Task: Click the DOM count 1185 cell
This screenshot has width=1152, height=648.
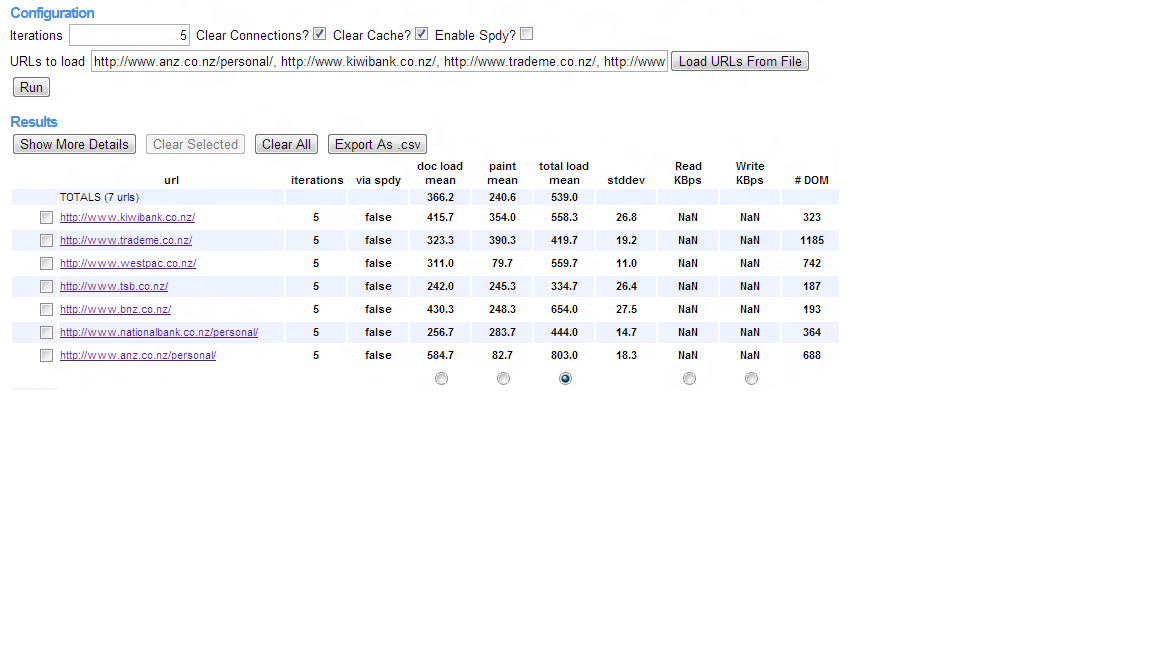Action: click(812, 240)
